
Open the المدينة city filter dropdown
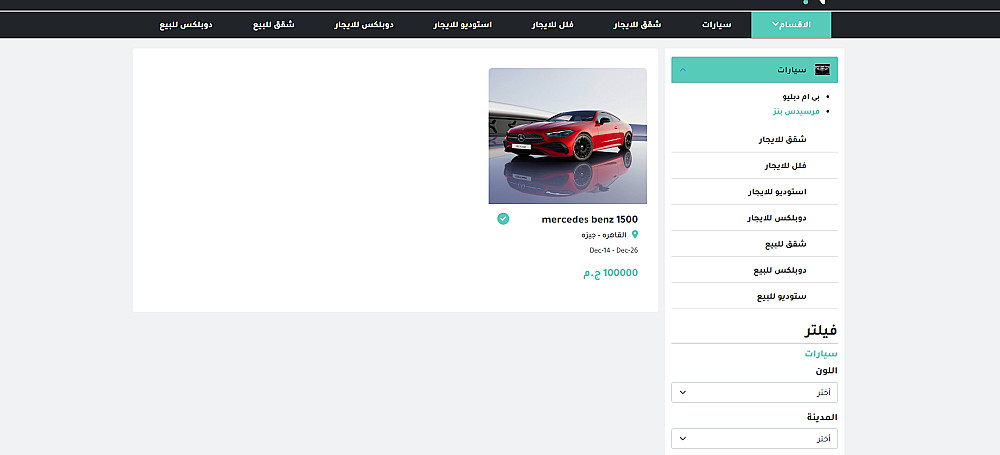[x=754, y=438]
